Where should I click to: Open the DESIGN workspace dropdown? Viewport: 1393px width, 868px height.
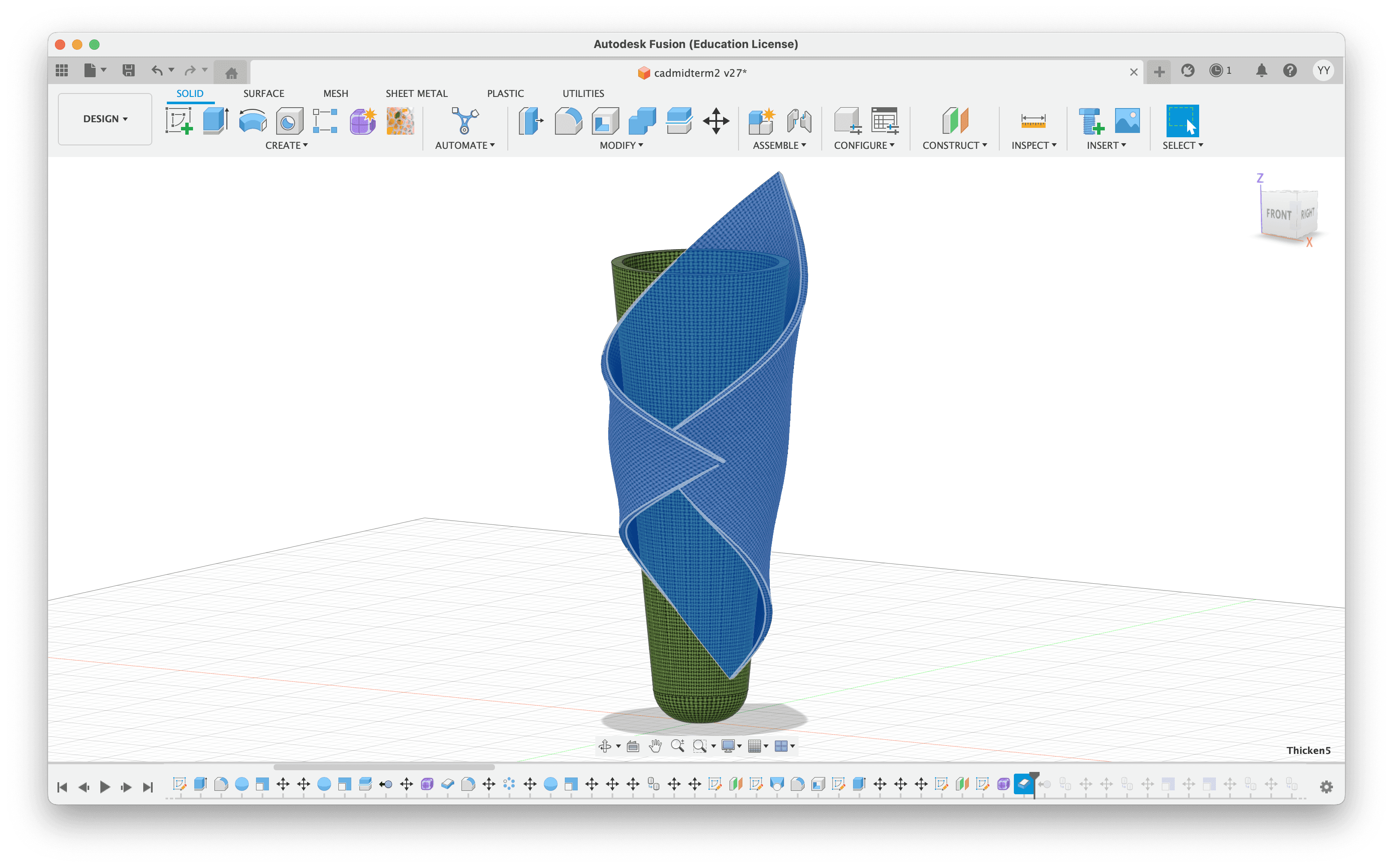pyautogui.click(x=105, y=119)
